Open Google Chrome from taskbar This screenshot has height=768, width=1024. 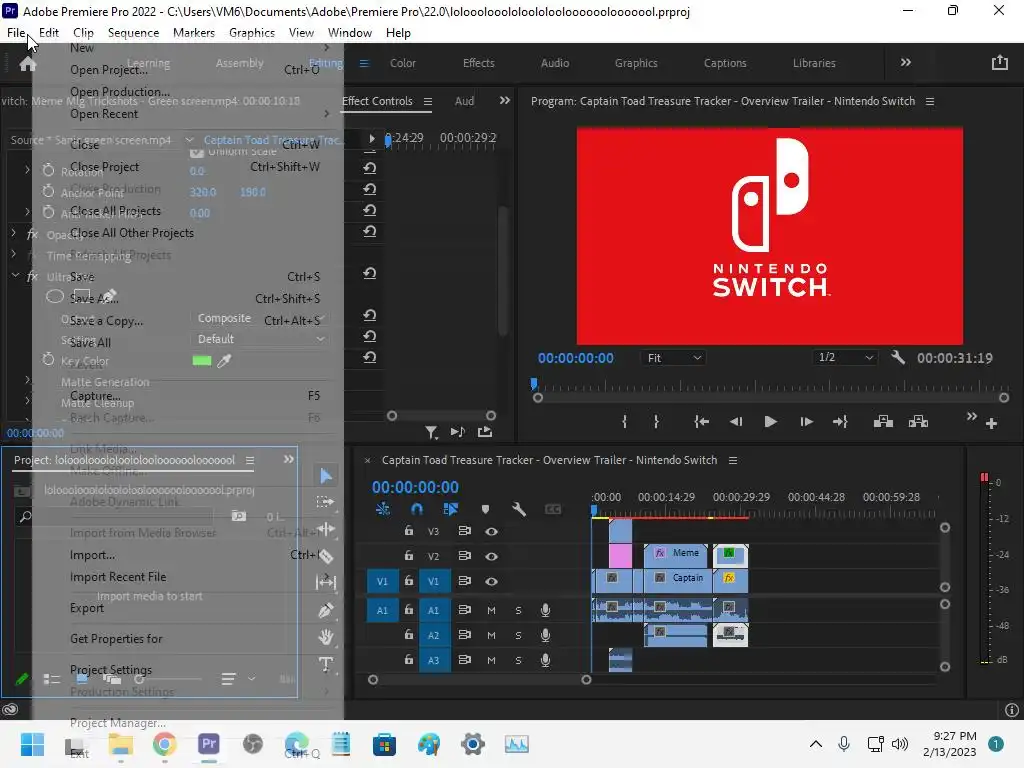pos(165,744)
